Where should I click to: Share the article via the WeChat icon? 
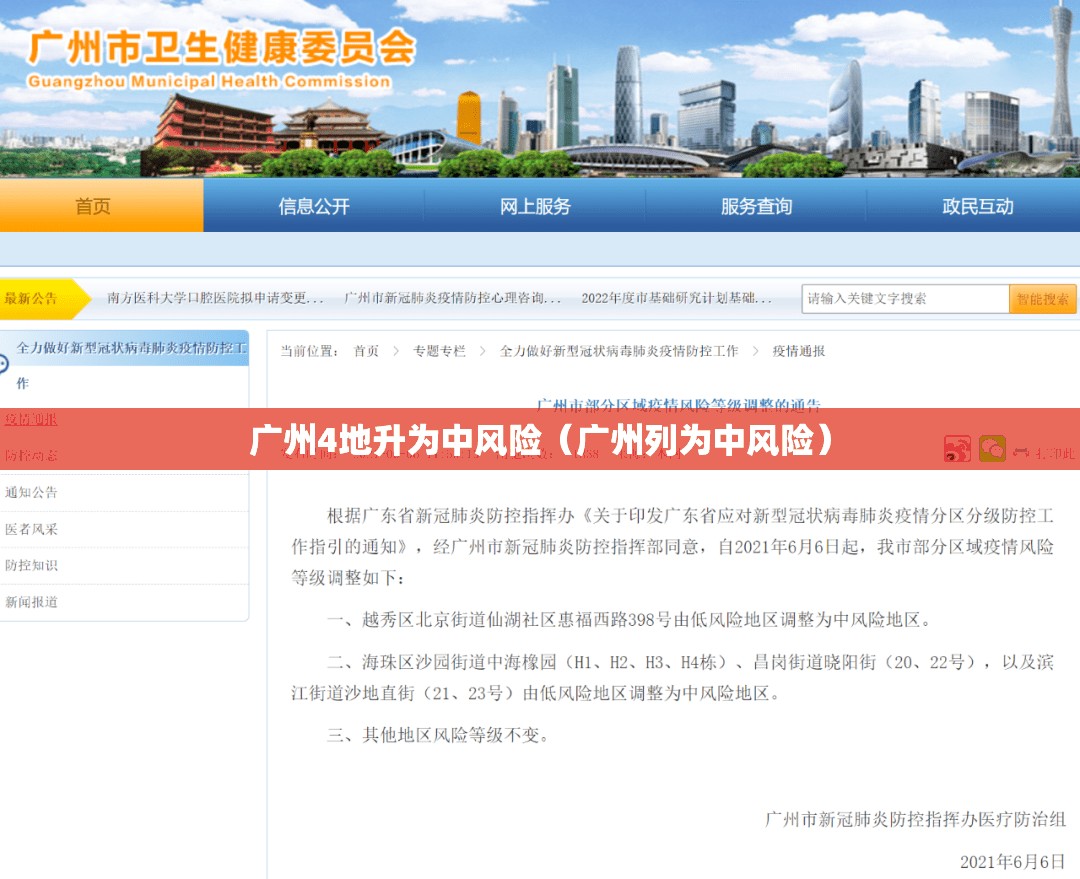click(993, 448)
